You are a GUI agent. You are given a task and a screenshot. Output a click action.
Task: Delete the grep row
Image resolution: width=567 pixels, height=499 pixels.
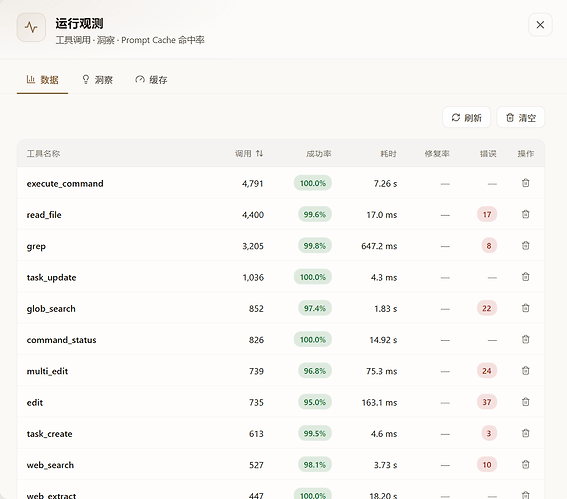[x=525, y=246]
